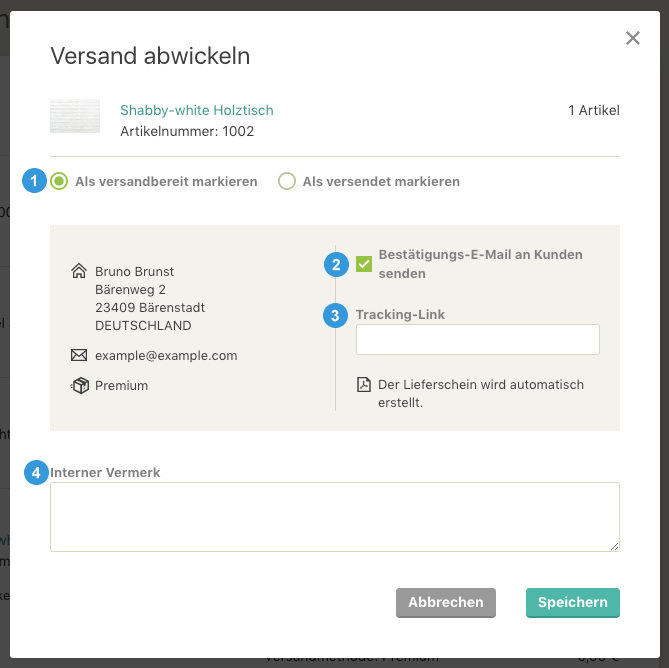
Task: Click the blue number 2 badge
Action: coord(336,264)
